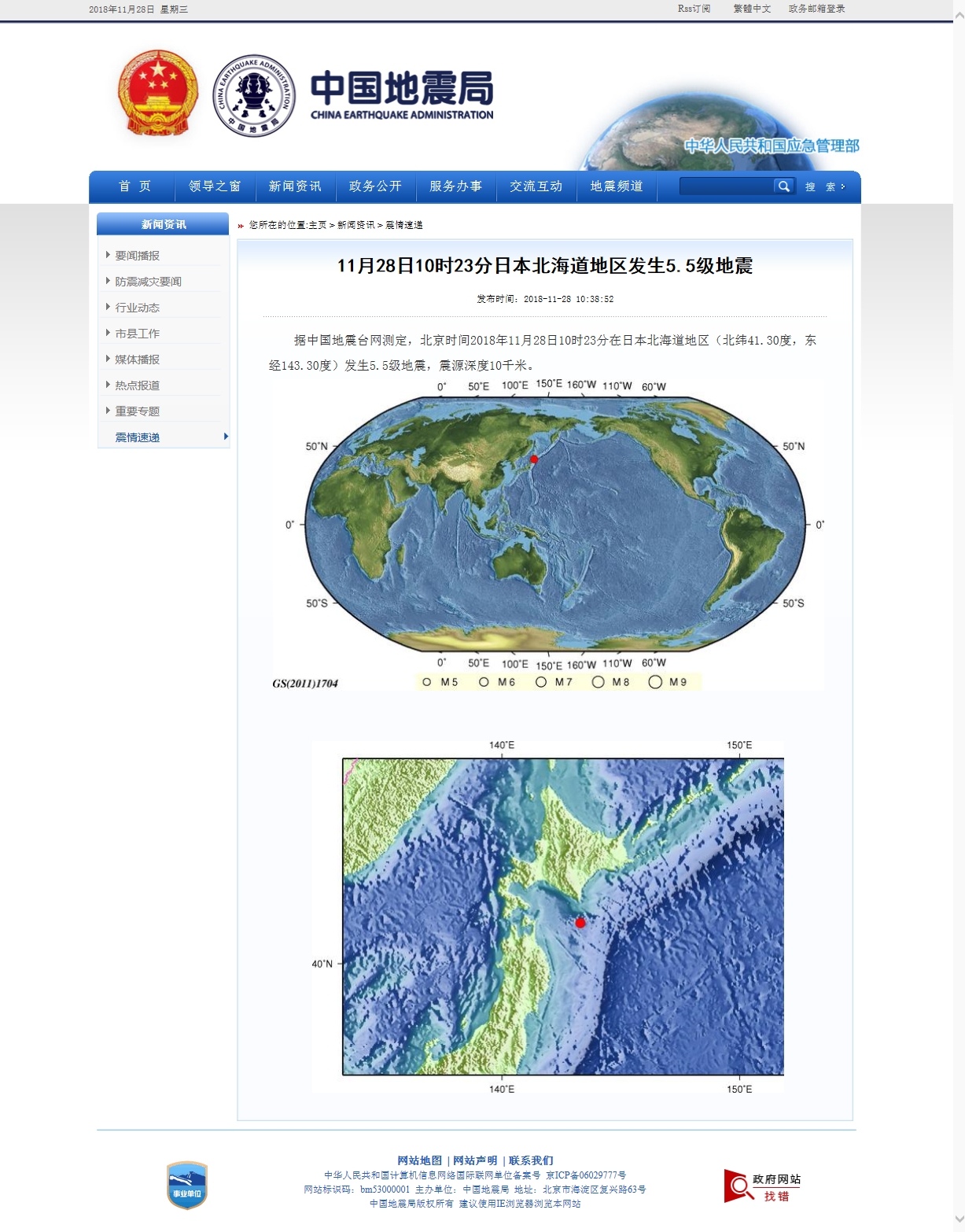The image size is (965, 1232).
Task: Click the article headline about 5.5级地震
Action: tap(545, 266)
